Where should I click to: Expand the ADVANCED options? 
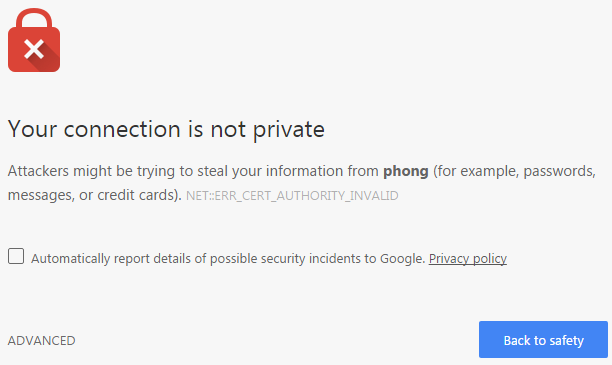tap(41, 340)
